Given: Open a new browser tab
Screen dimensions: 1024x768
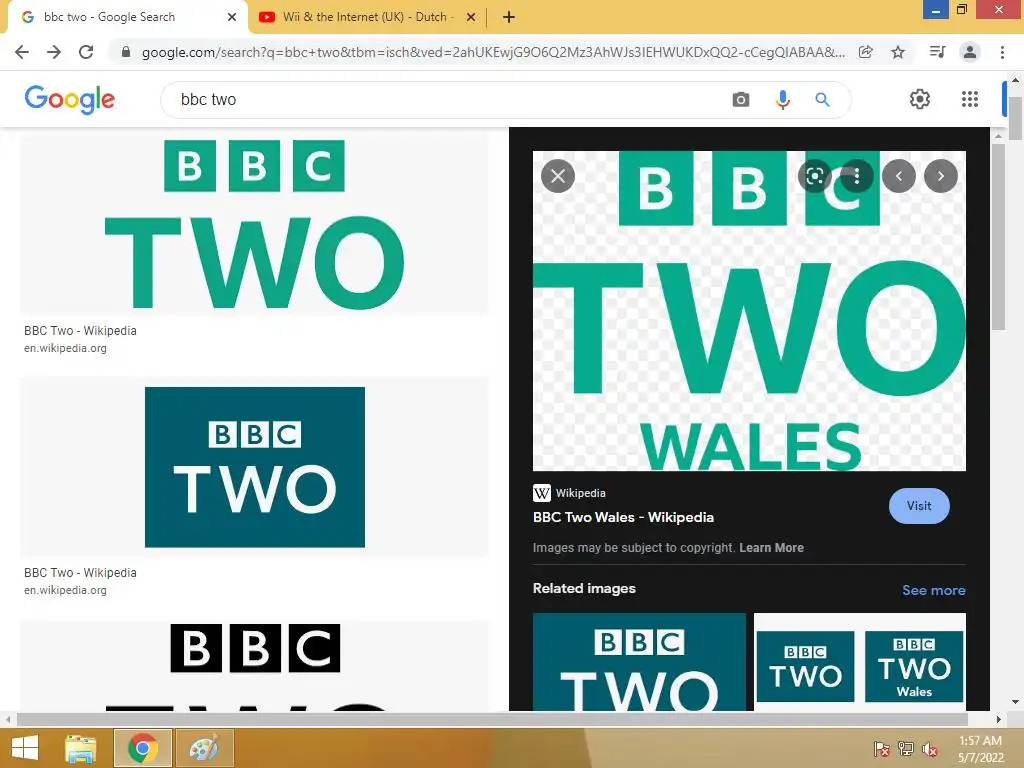Looking at the screenshot, I should click(509, 17).
